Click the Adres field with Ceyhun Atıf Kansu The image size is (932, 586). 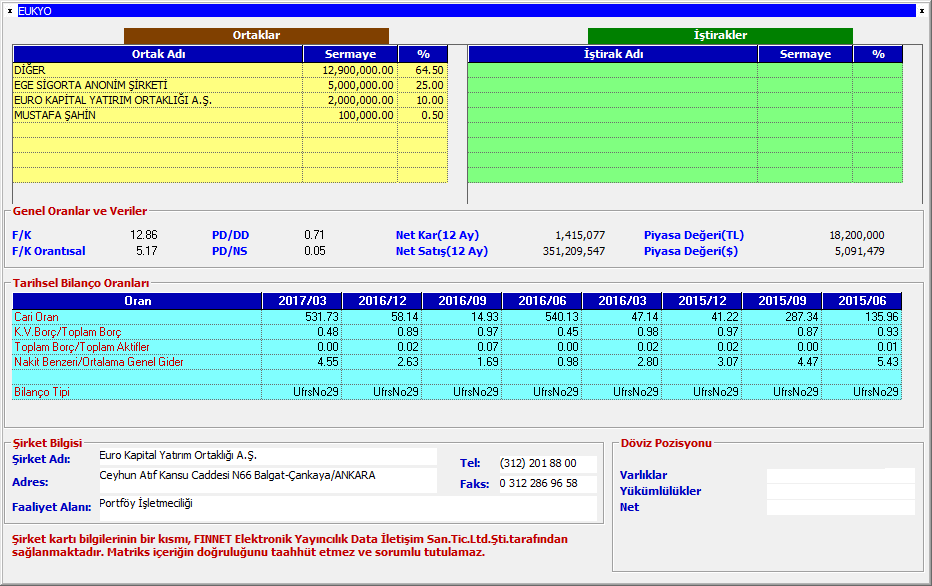[267, 480]
